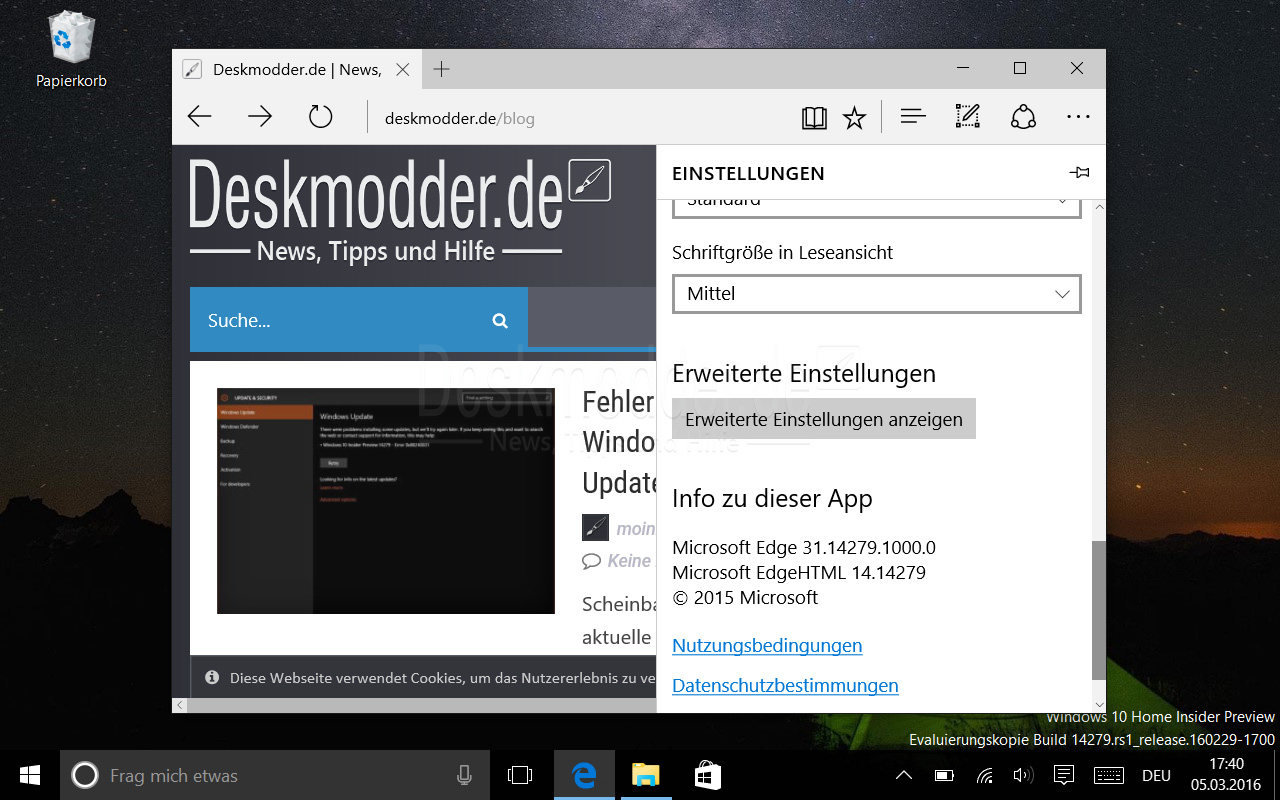Open Task View in the taskbar
The width and height of the screenshot is (1280, 800).
(520, 775)
